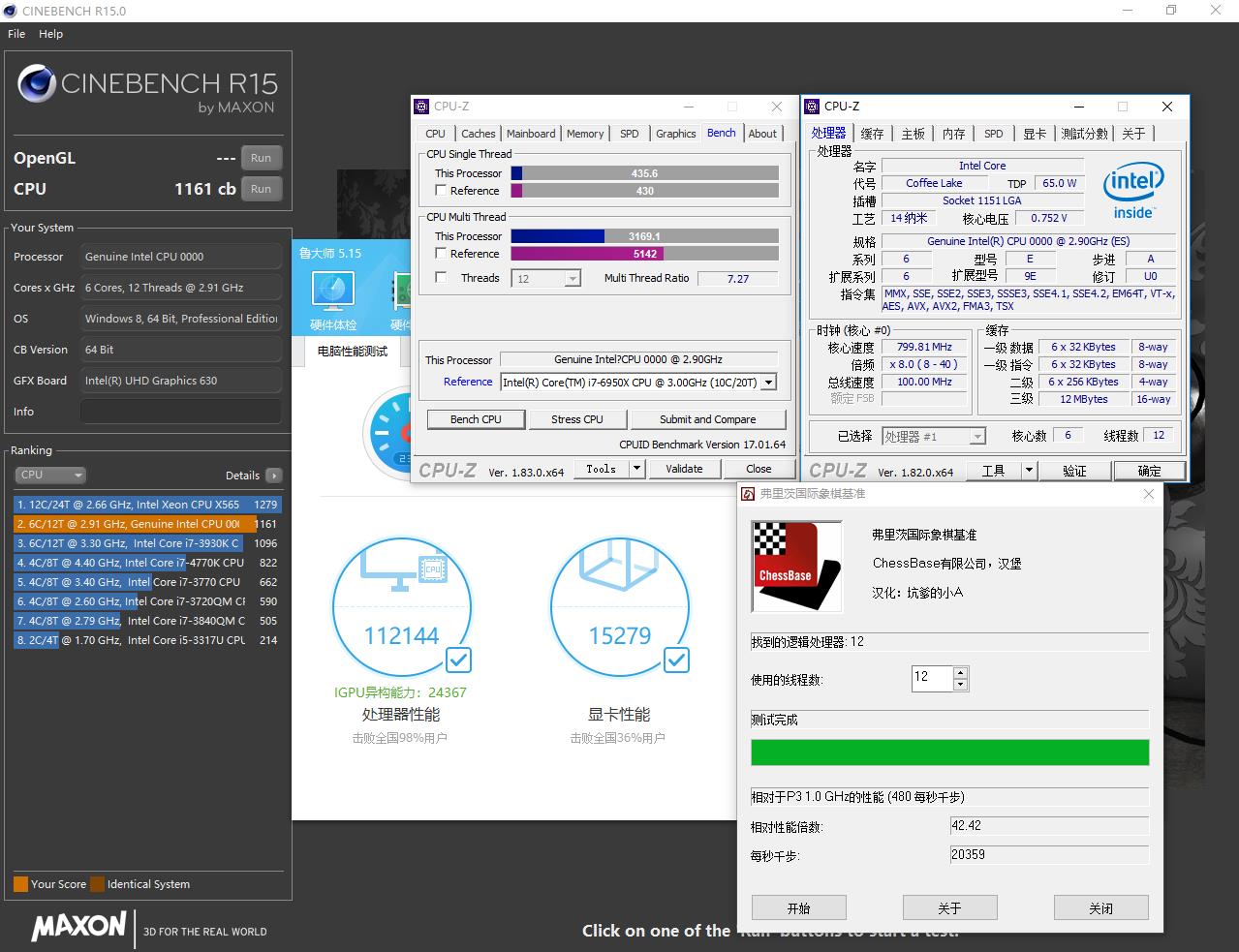The image size is (1239, 952).
Task: Select the Xeon X565 ranking row
Action: [146, 505]
